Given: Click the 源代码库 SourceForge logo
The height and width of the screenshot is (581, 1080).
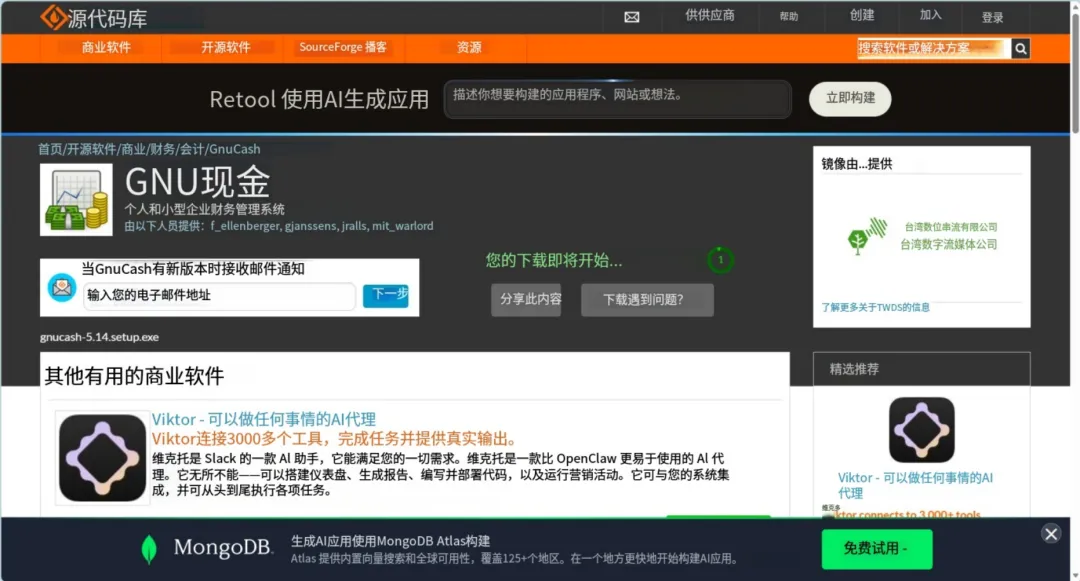Looking at the screenshot, I should tap(94, 18).
